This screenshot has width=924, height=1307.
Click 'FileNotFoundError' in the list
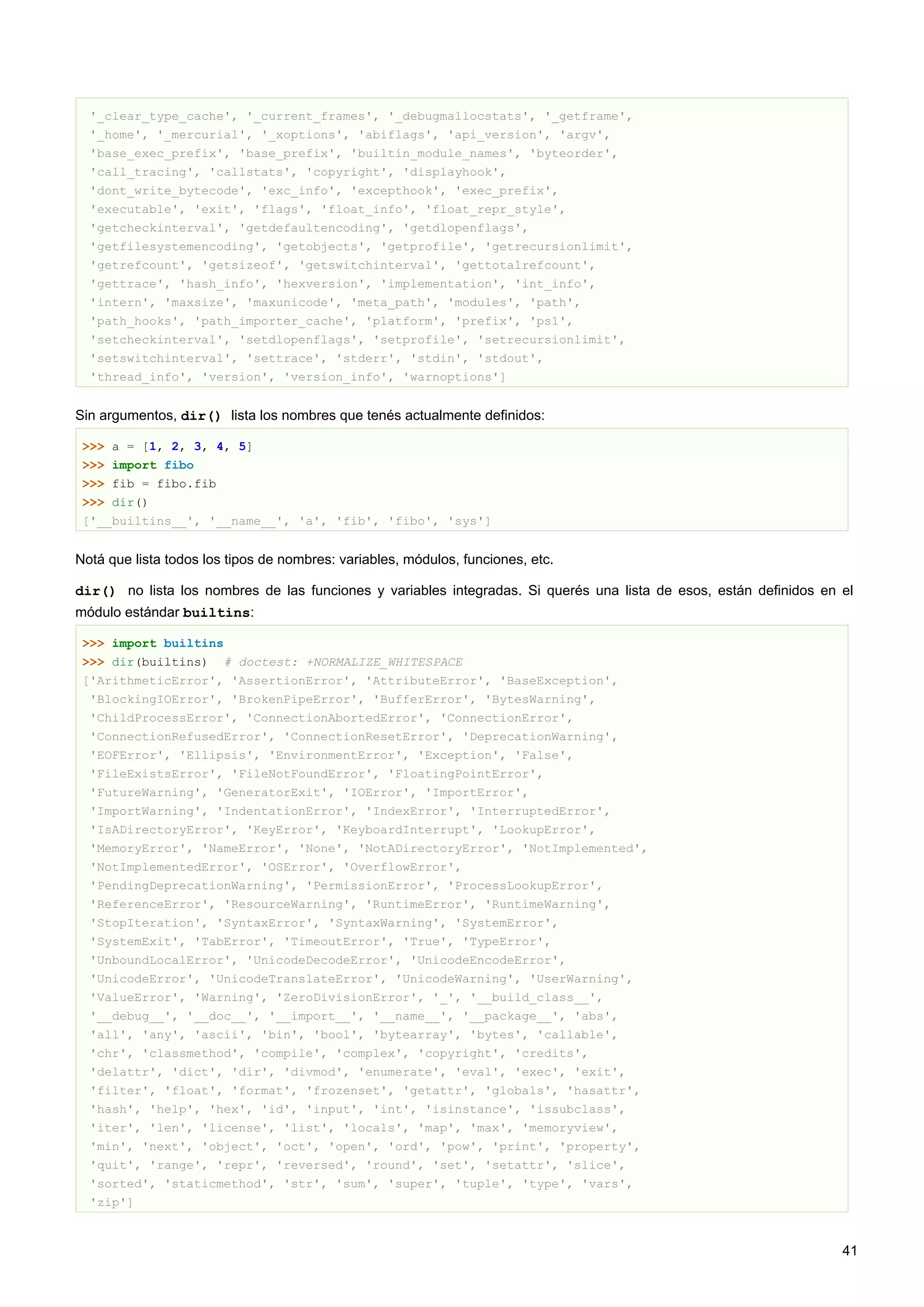point(301,774)
